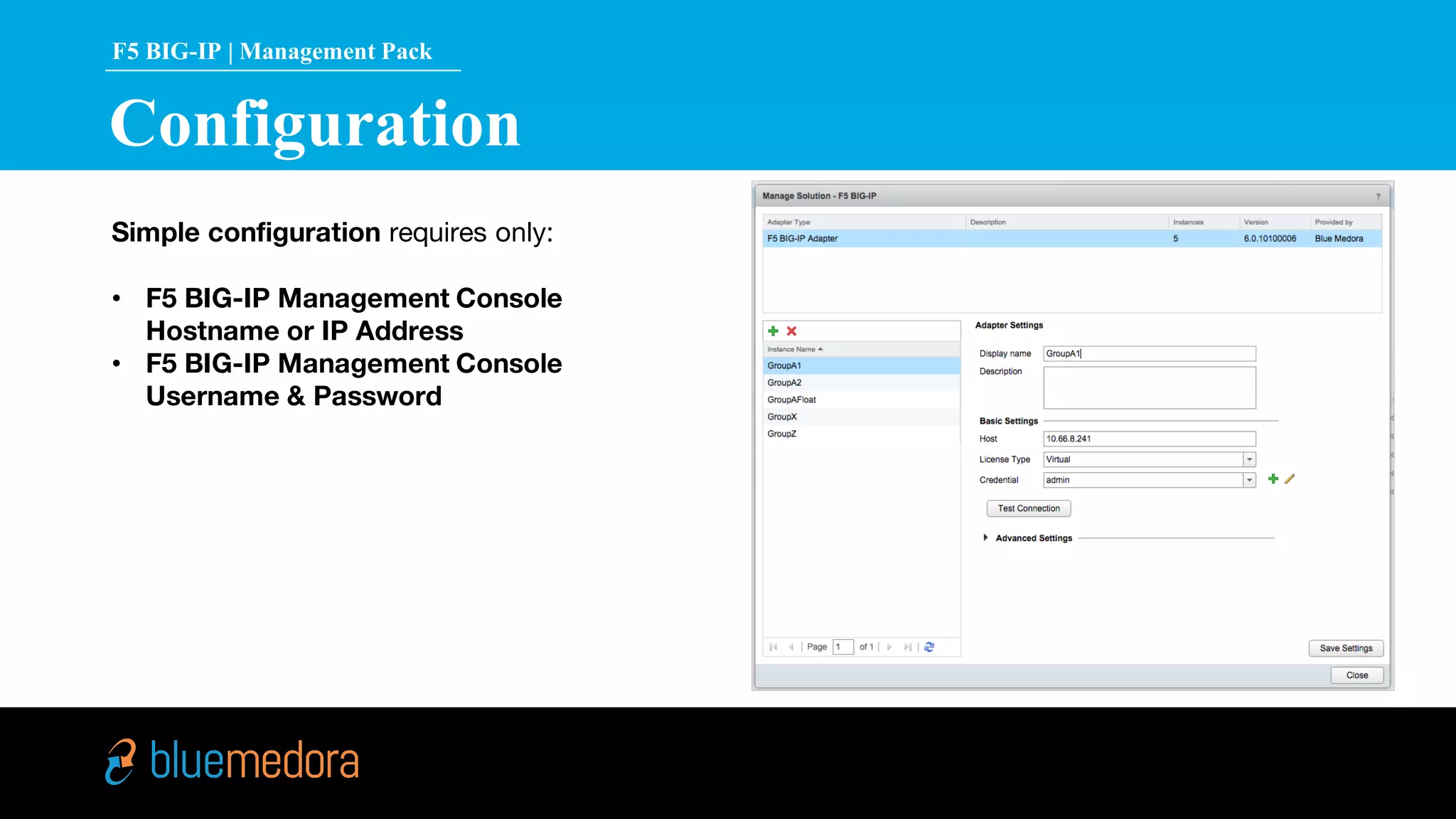The height and width of the screenshot is (819, 1456).
Task: Open the License Type dropdown arrow
Action: 1249,460
